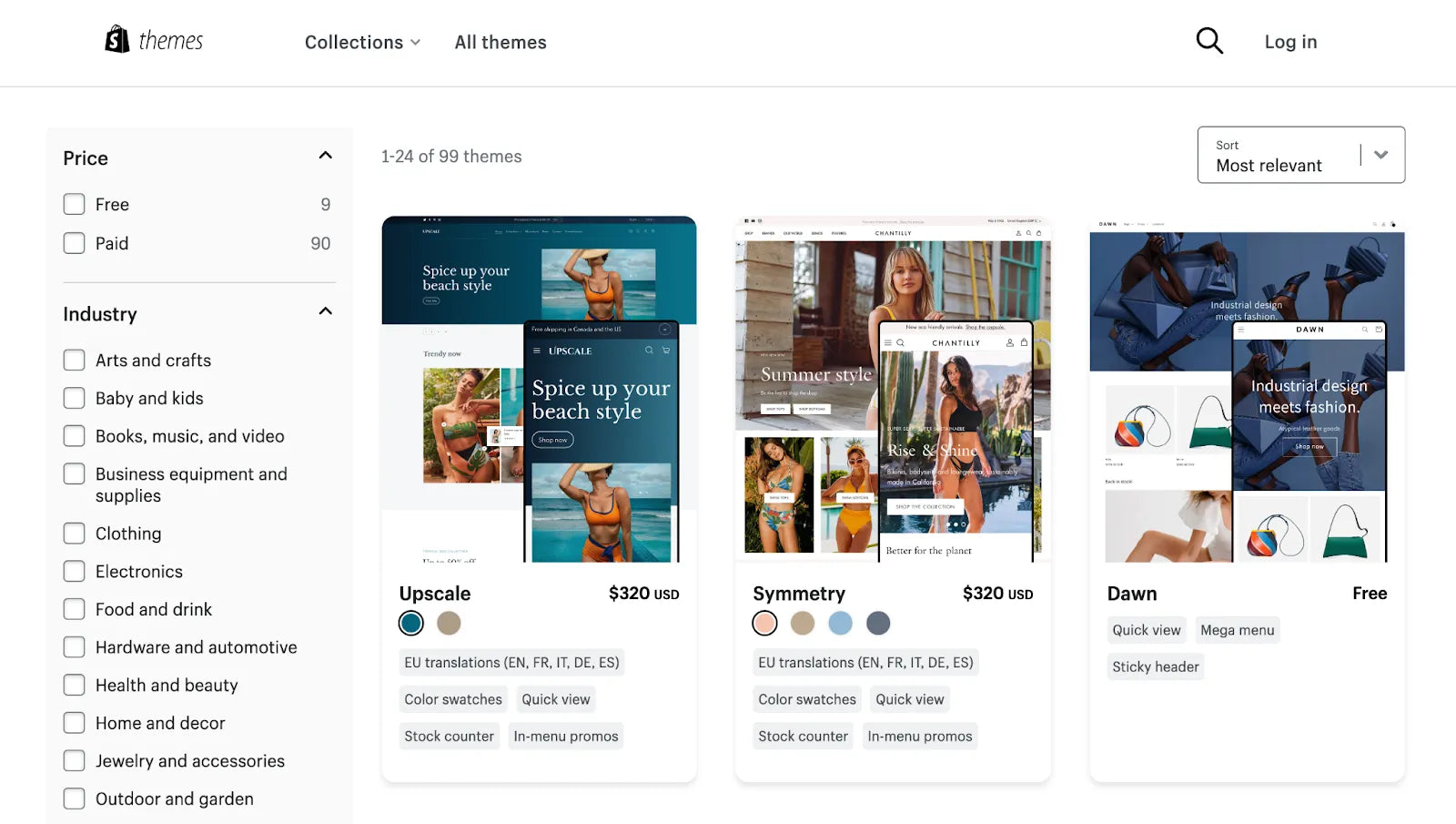Go to All themes
The height and width of the screenshot is (824, 1456).
(x=500, y=42)
